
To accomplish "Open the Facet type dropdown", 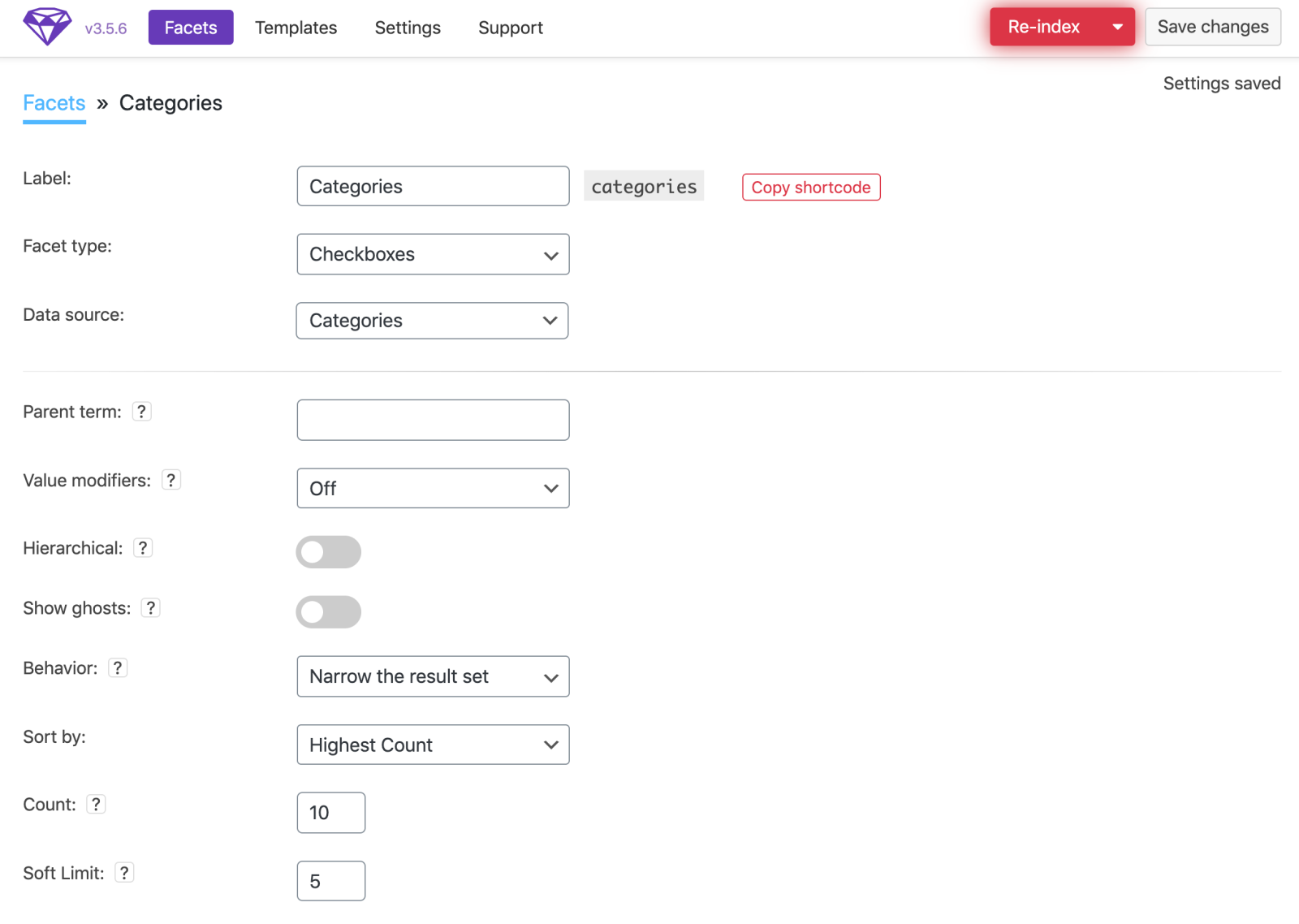I will [x=433, y=254].
